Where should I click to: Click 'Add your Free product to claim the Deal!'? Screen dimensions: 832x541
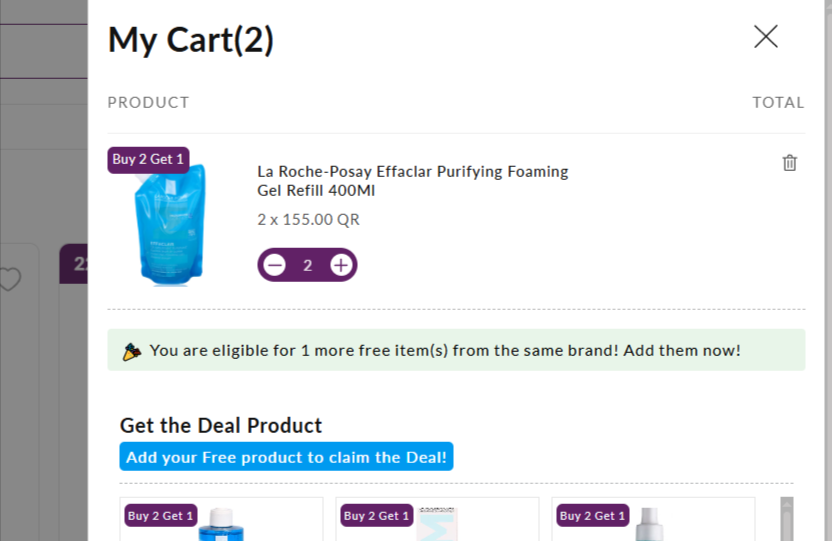tap(286, 457)
